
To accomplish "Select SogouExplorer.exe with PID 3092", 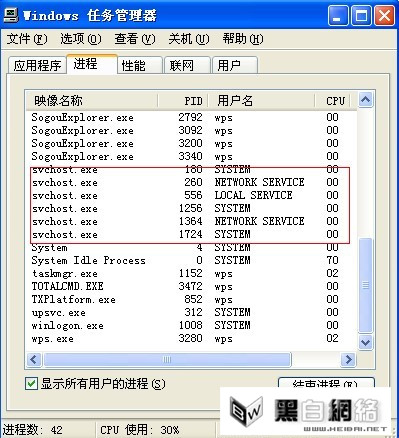I will pos(192,130).
